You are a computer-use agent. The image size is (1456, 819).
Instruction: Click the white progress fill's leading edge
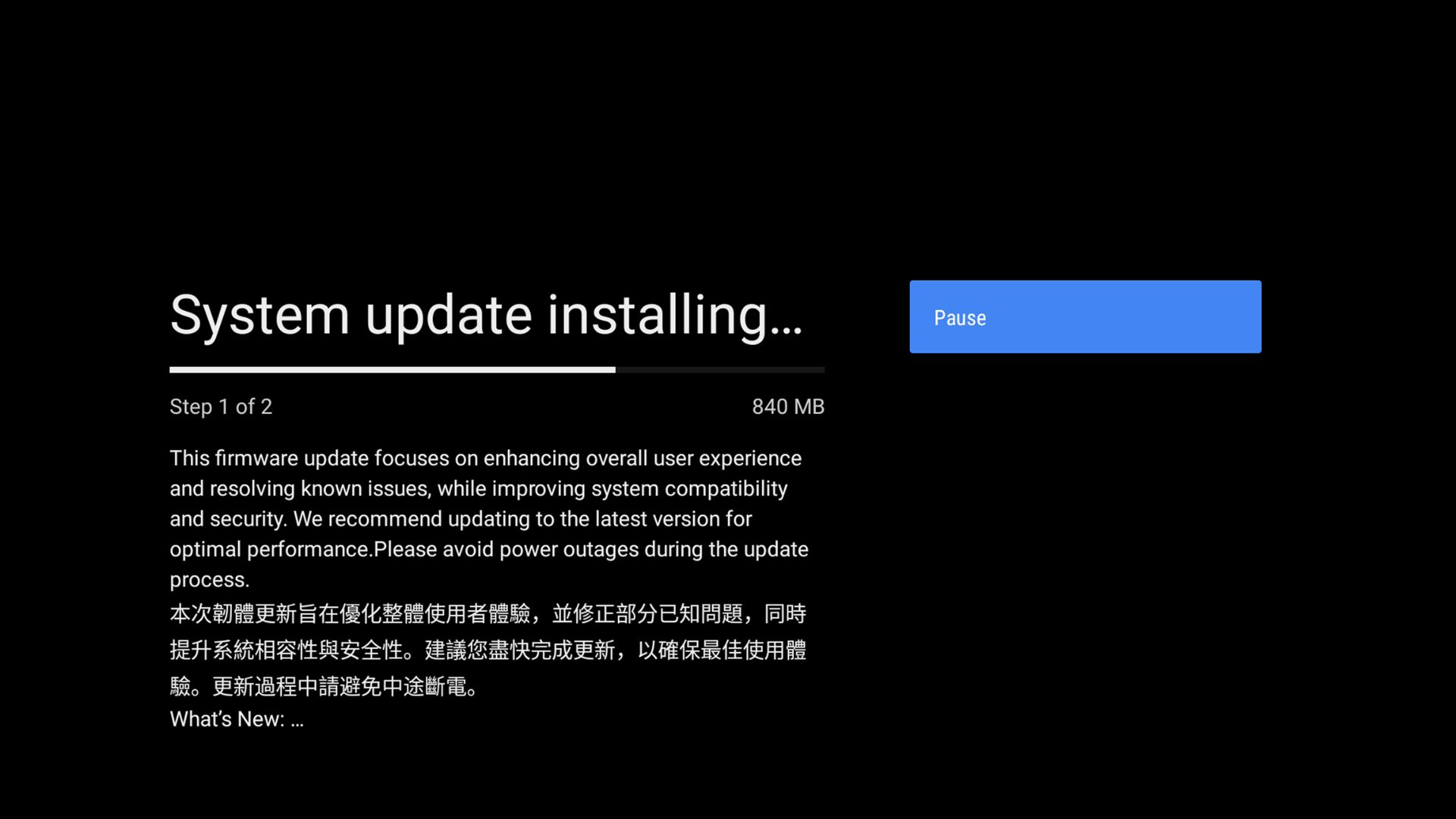pyautogui.click(x=613, y=370)
